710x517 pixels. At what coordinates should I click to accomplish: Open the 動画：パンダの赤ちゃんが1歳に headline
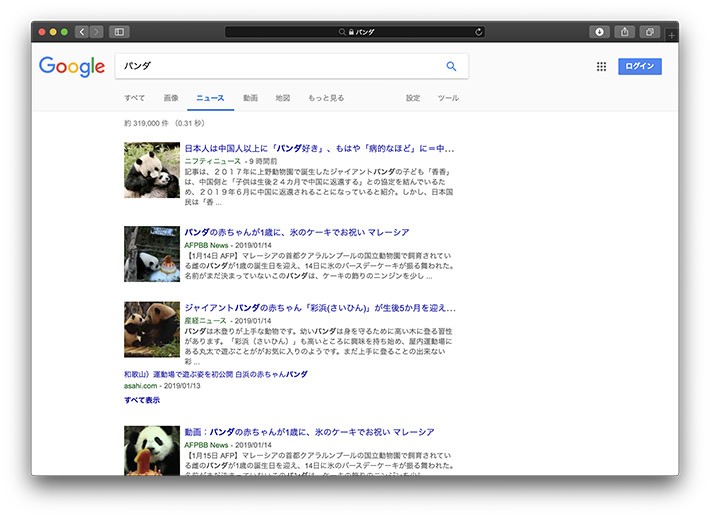[x=309, y=432]
